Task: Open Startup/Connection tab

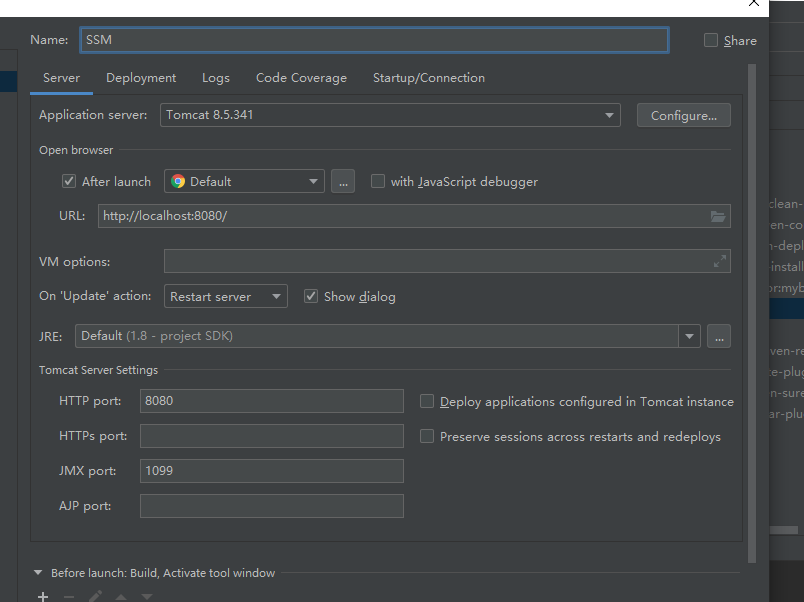Action: click(x=429, y=78)
